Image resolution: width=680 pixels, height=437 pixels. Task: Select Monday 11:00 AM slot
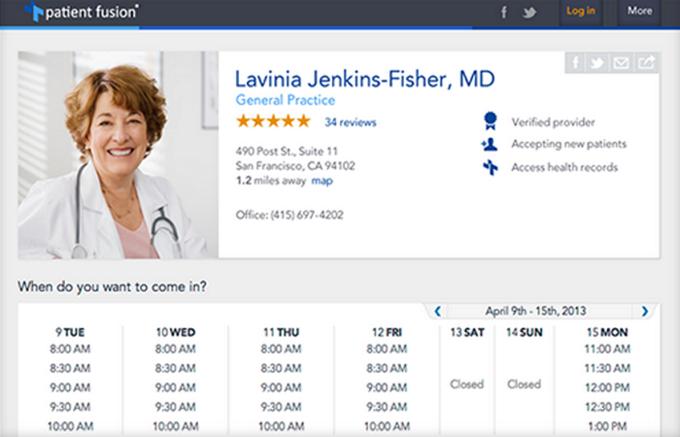pos(607,349)
